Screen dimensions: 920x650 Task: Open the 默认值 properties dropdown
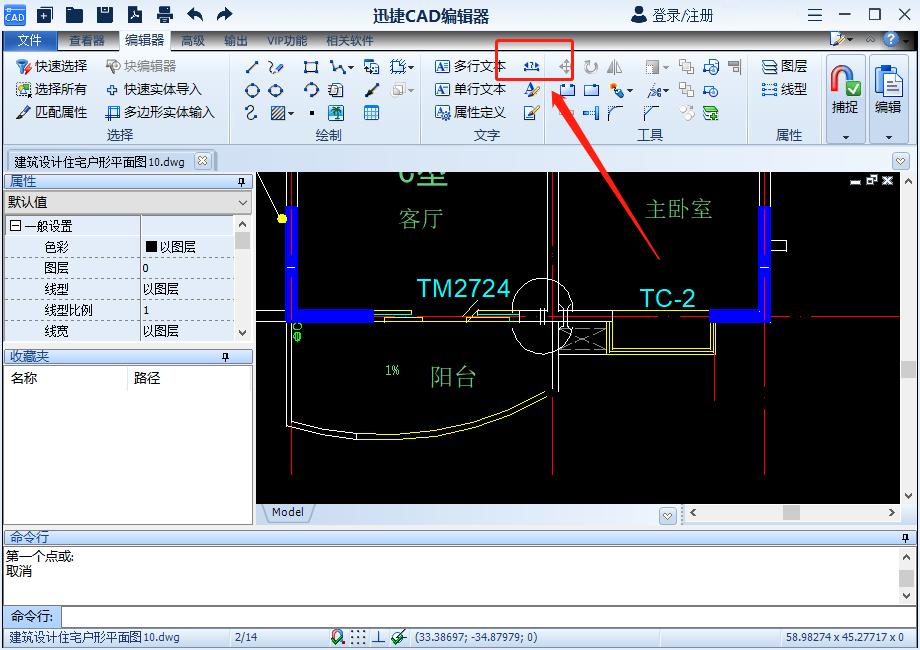coord(243,203)
